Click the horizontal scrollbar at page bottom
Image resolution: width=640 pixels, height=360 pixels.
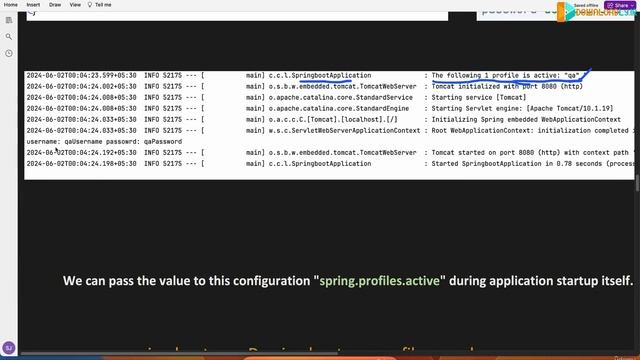(x=180, y=353)
